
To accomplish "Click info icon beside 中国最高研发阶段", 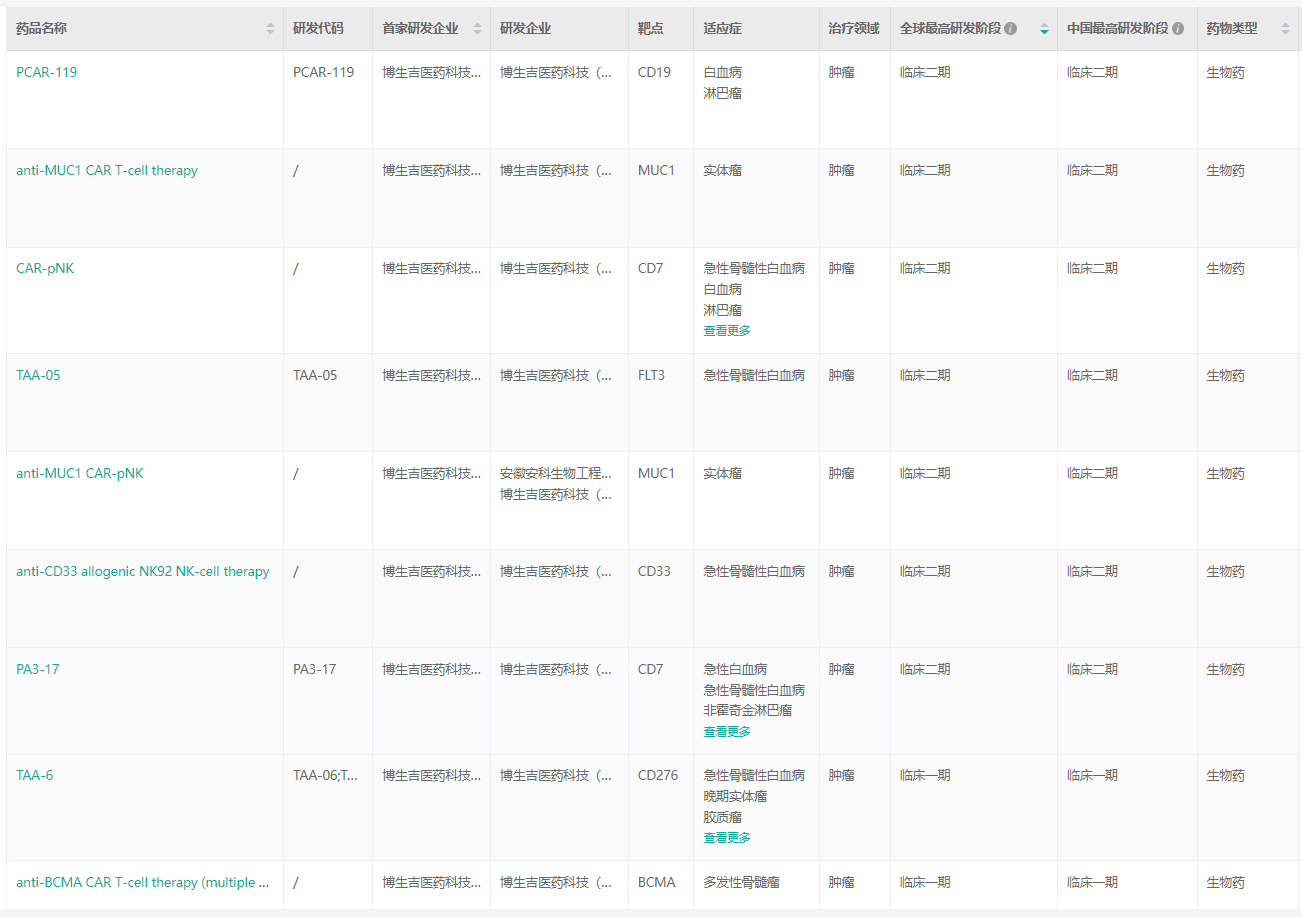I will coord(1178,29).
